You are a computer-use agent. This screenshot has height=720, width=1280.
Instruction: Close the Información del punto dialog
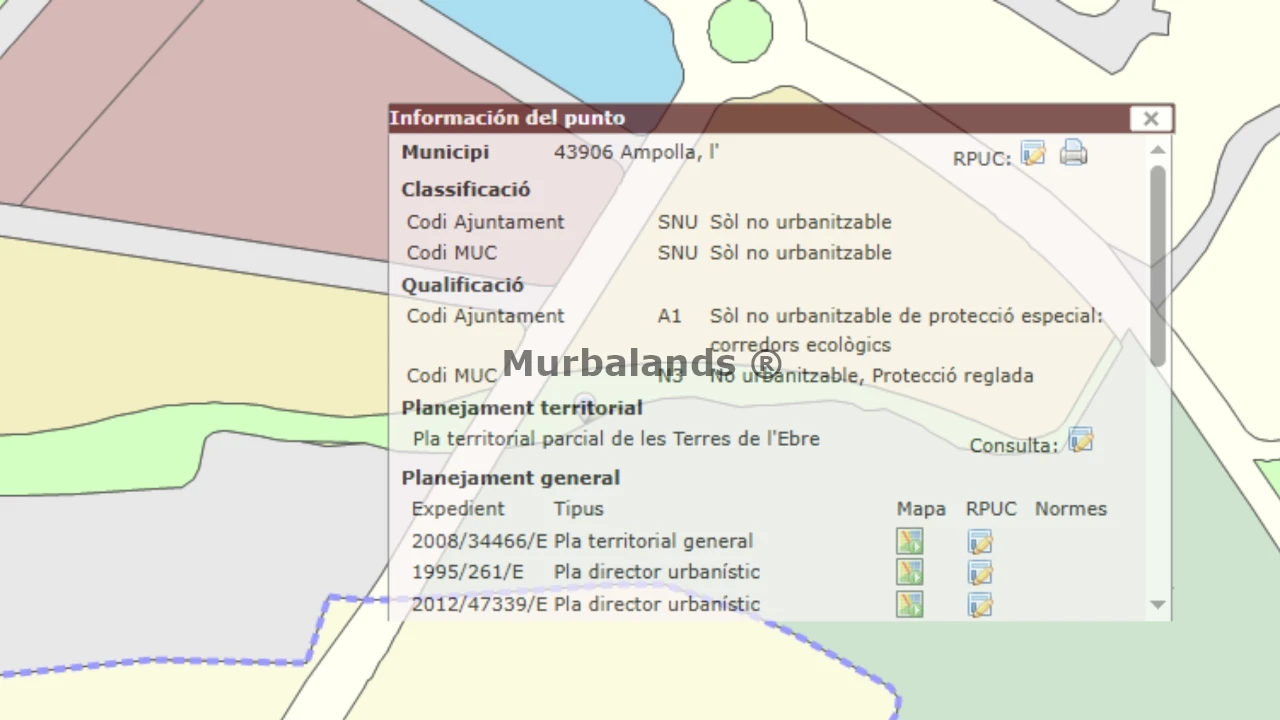1151,119
